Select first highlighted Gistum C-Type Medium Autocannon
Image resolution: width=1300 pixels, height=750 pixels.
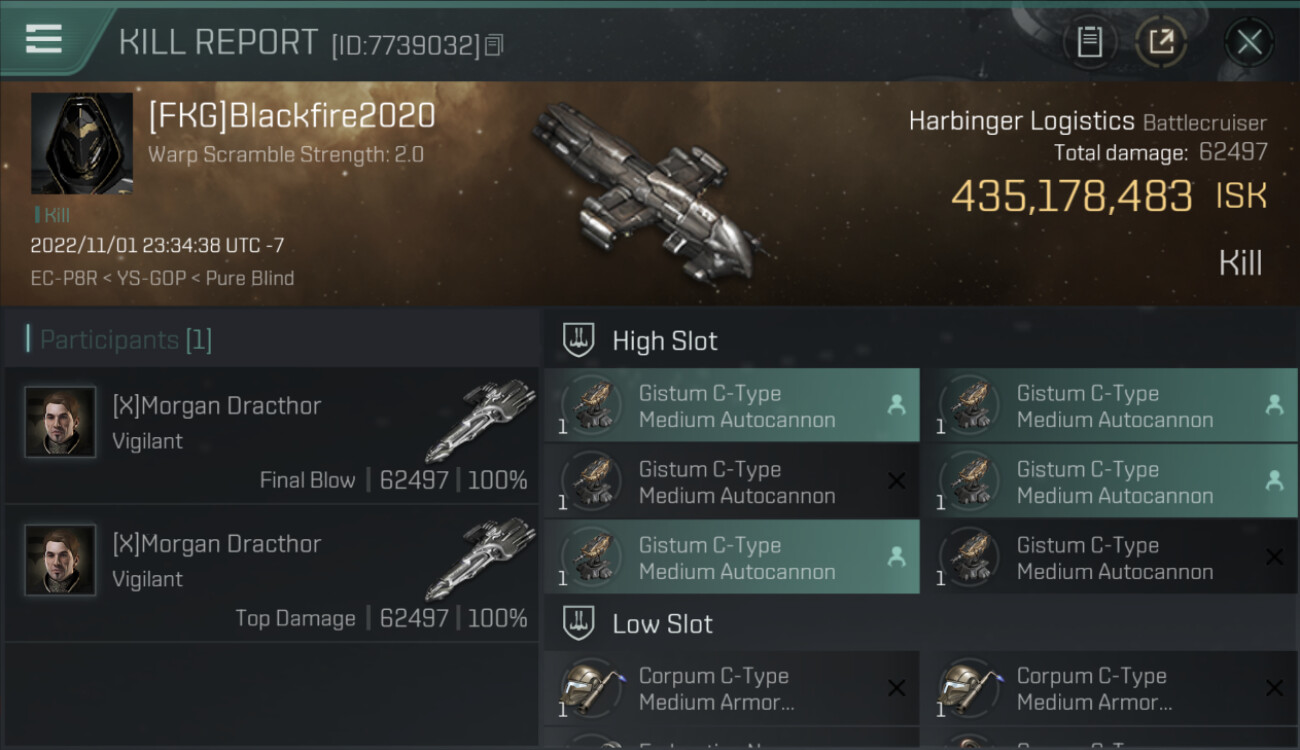(x=732, y=406)
